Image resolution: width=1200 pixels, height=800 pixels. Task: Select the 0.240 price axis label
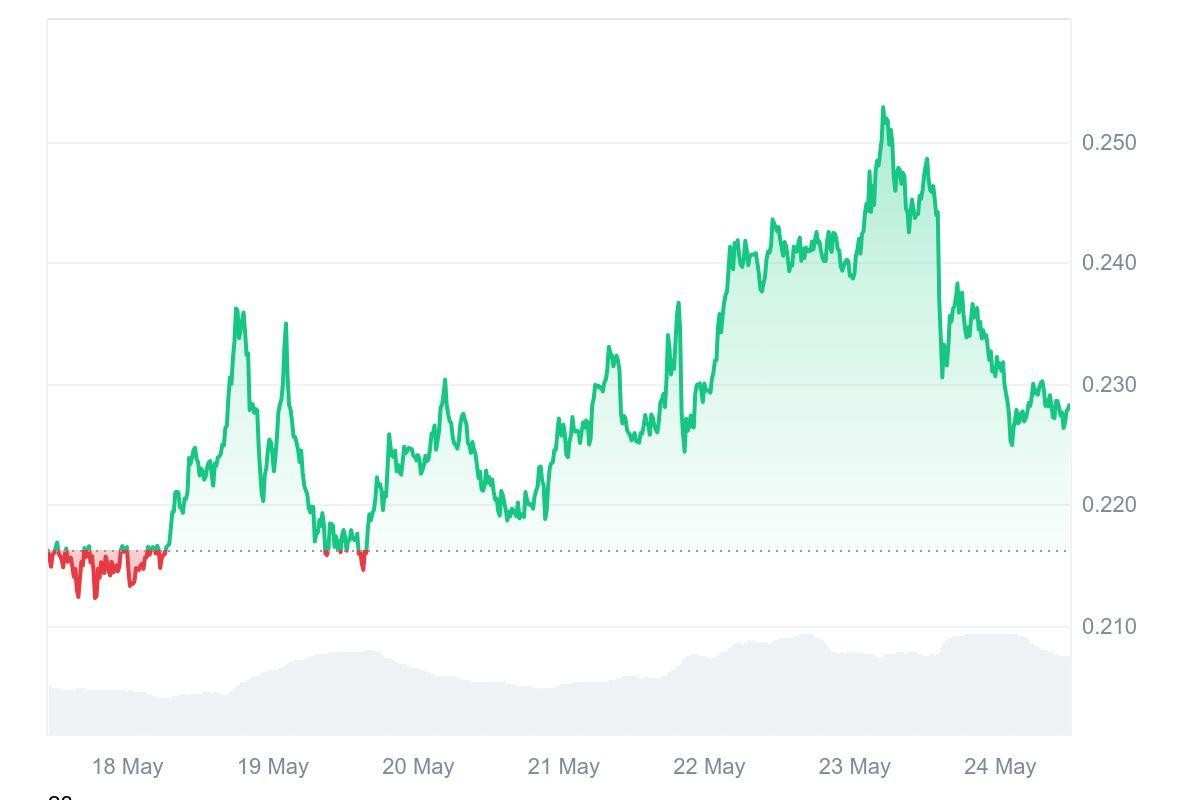point(1109,263)
